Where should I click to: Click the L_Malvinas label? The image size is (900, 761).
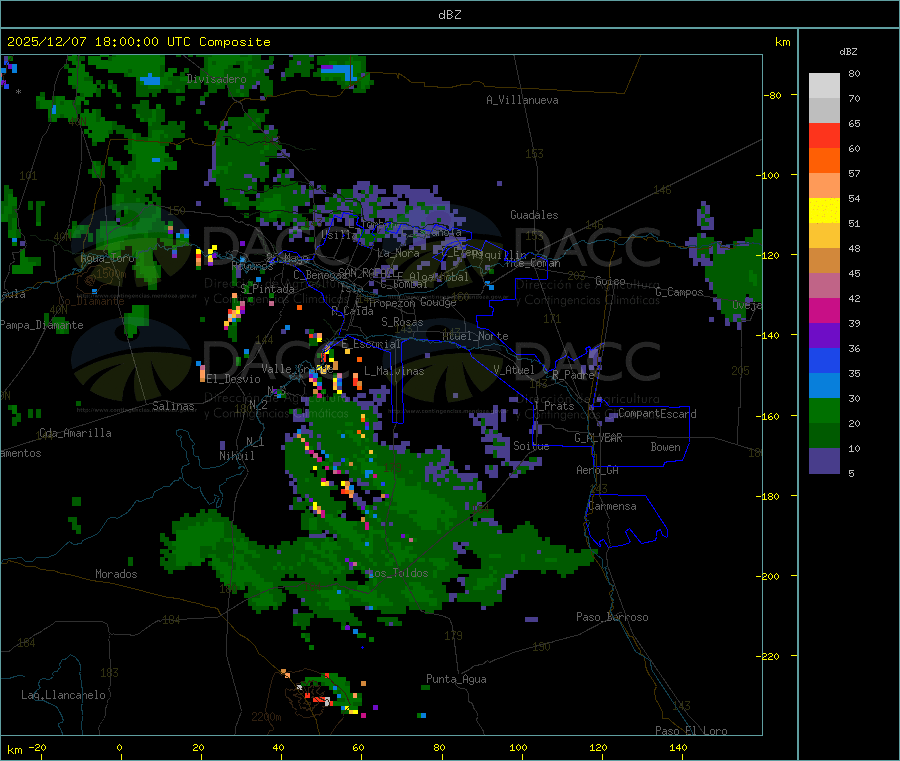[394, 371]
